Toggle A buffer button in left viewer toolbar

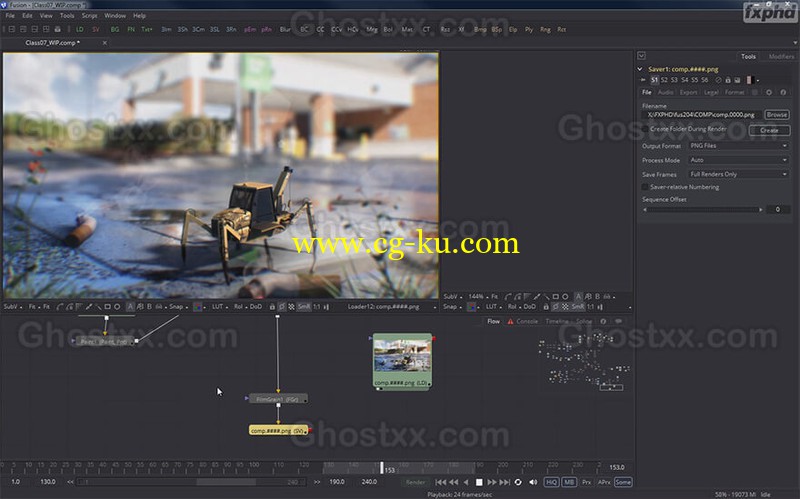[130, 307]
